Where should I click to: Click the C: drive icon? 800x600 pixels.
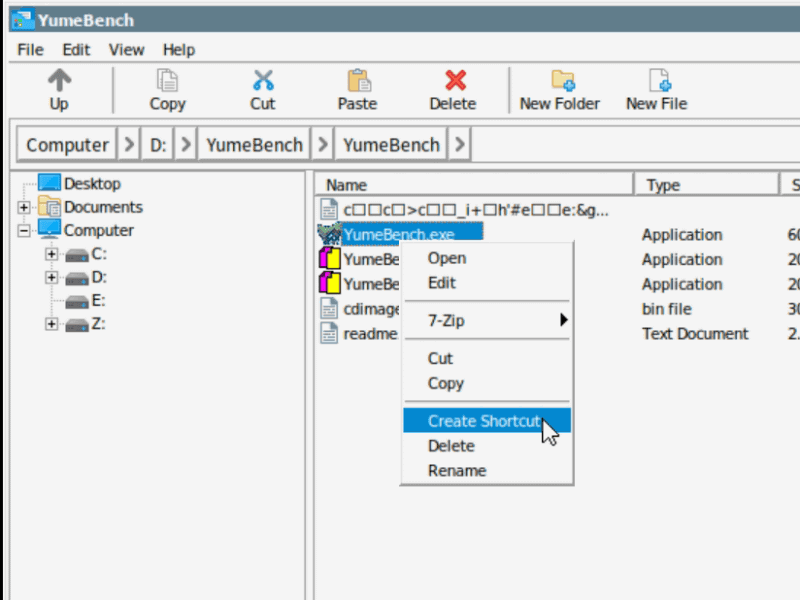[x=77, y=255]
